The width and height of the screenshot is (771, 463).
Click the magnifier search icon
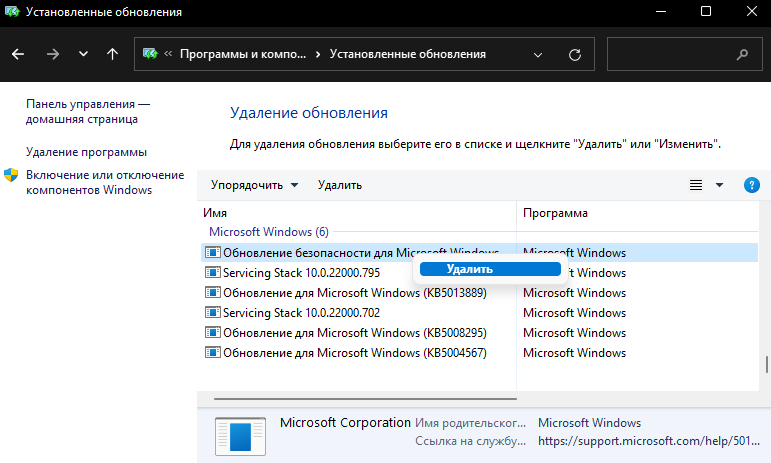tap(742, 55)
